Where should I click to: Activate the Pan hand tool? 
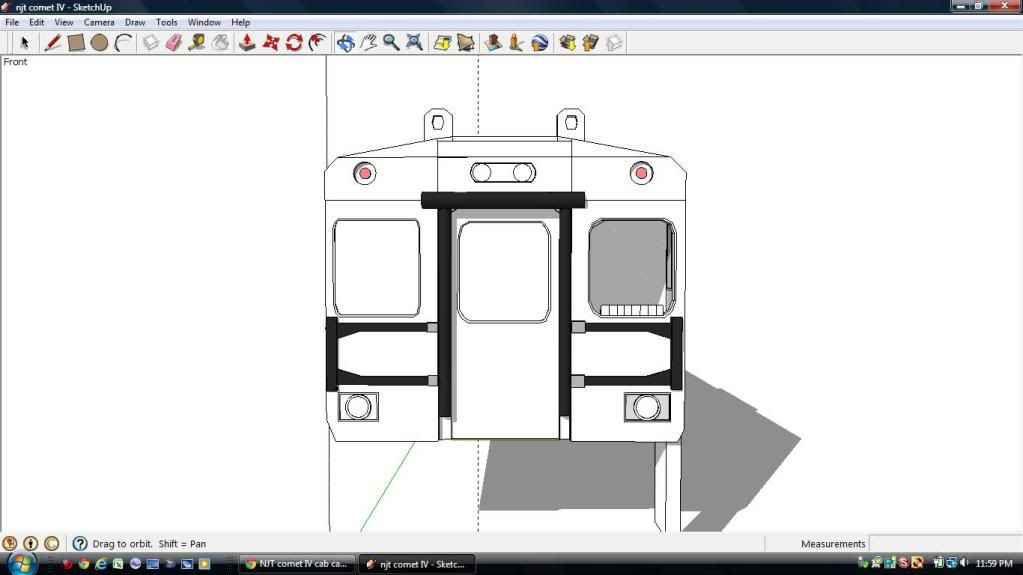(368, 43)
